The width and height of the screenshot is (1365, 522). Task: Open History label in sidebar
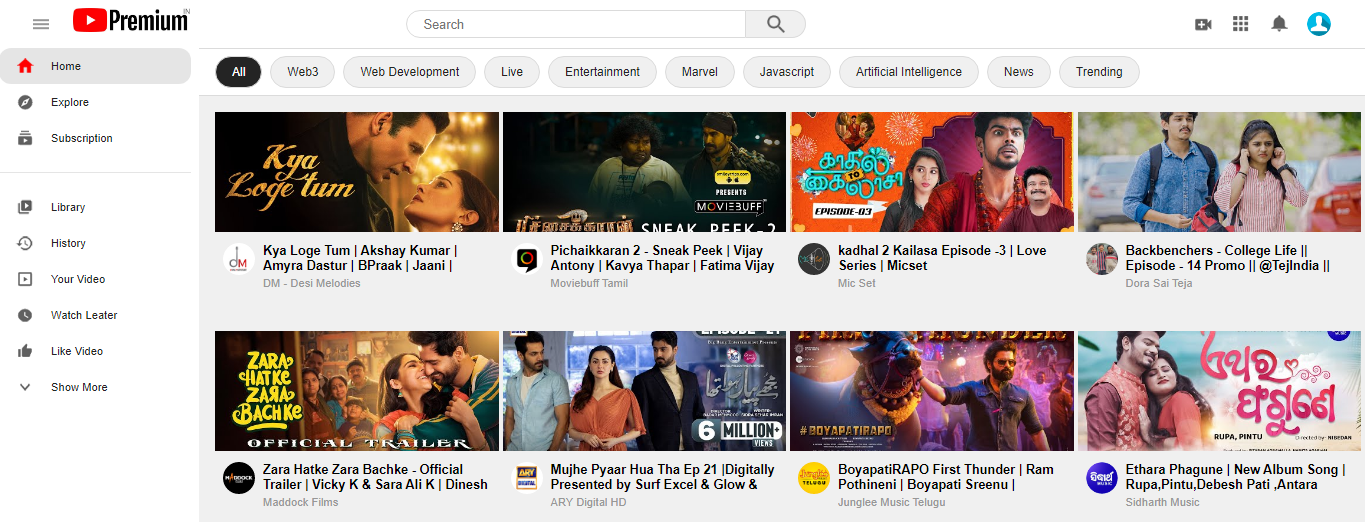point(68,243)
